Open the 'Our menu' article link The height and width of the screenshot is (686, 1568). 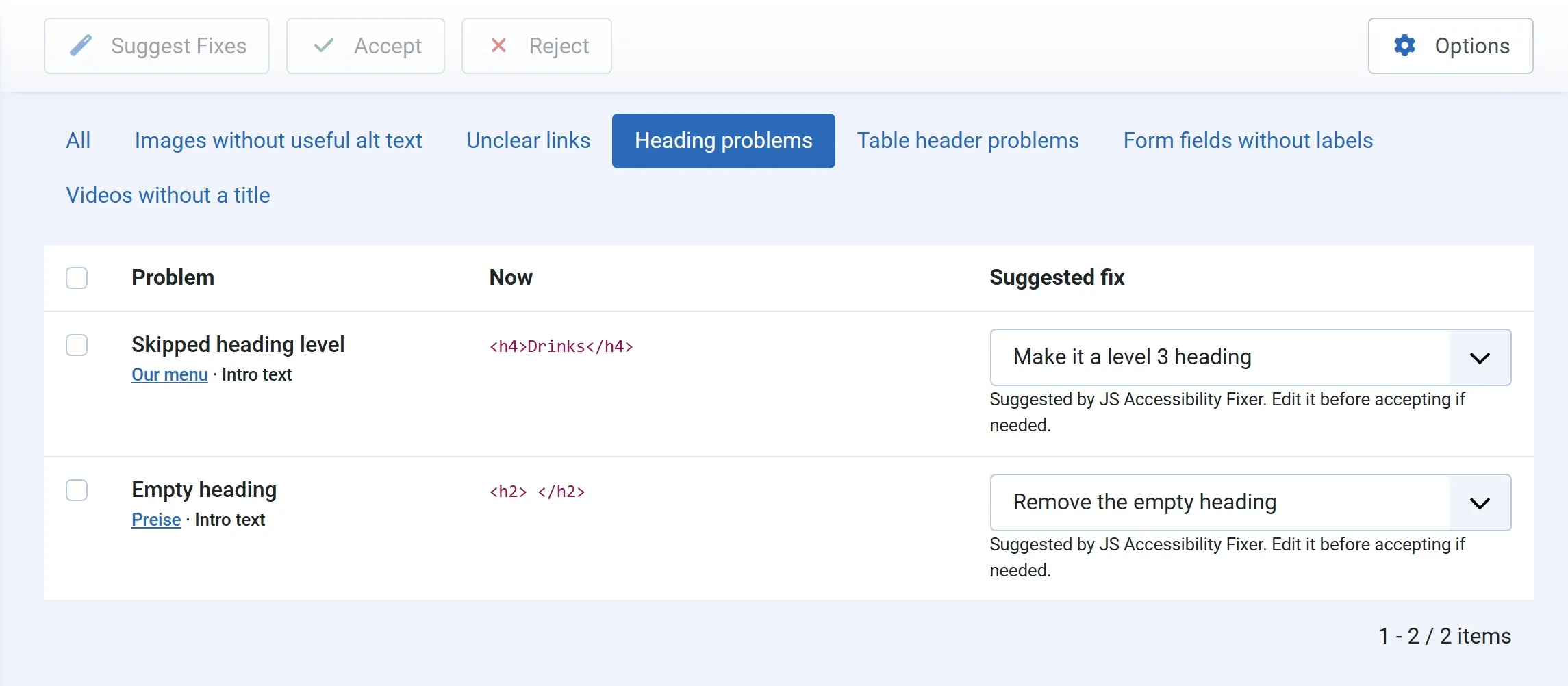pyautogui.click(x=169, y=374)
